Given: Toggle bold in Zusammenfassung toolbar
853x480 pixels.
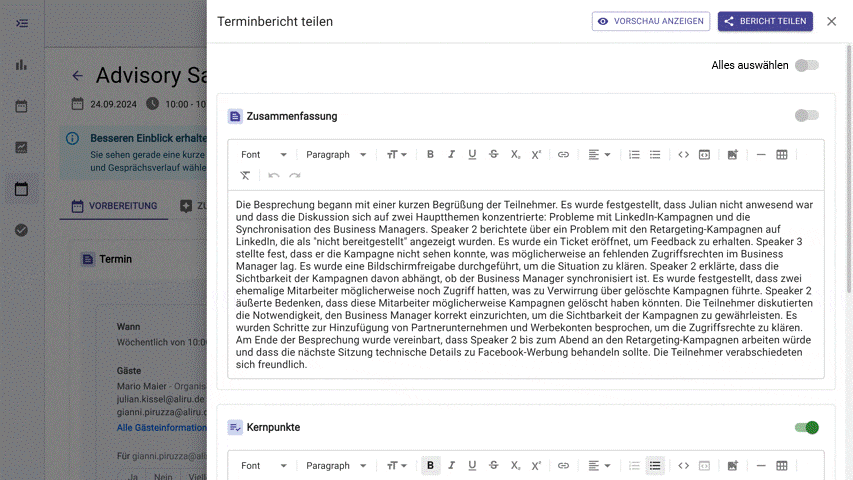Looking at the screenshot, I should pyautogui.click(x=430, y=155).
